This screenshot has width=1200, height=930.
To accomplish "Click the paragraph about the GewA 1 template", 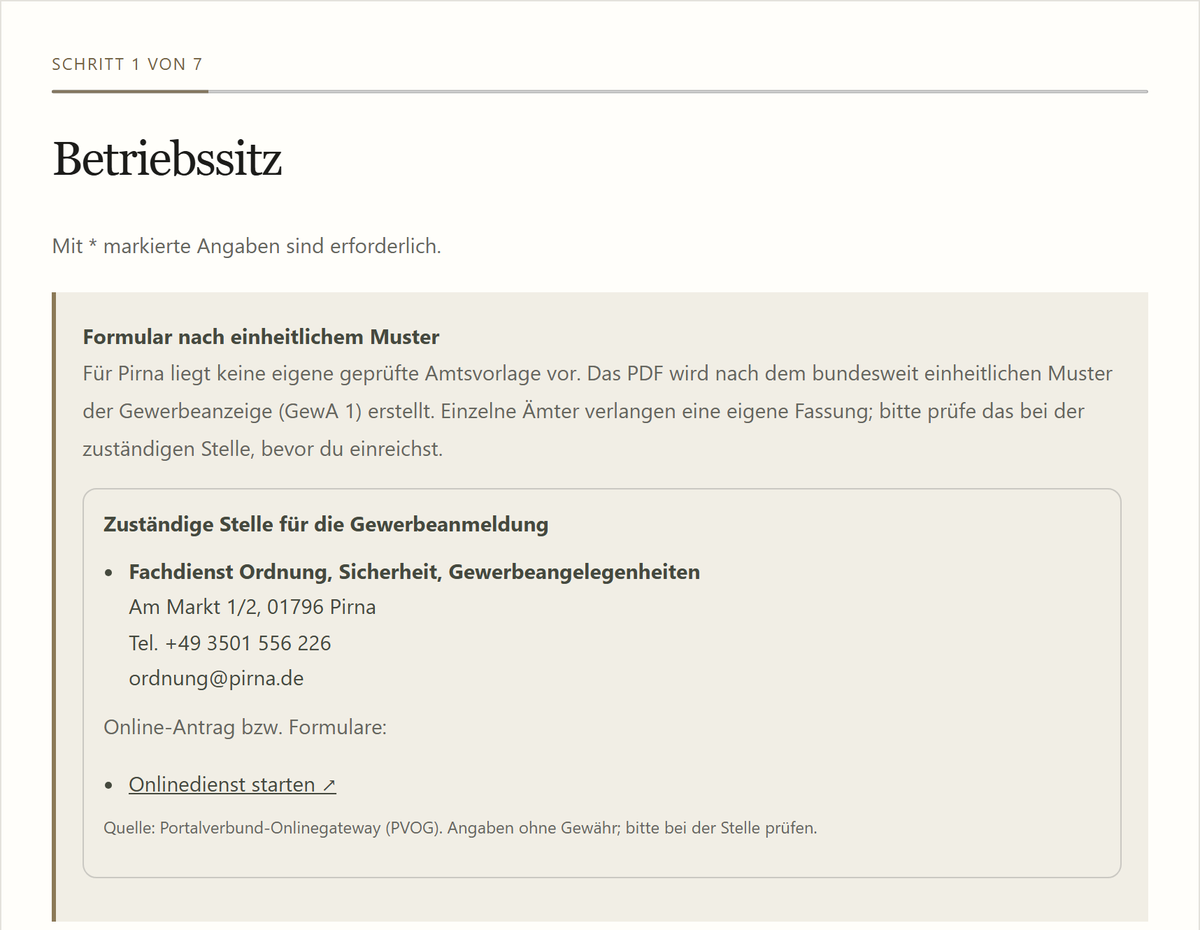I will [x=598, y=412].
